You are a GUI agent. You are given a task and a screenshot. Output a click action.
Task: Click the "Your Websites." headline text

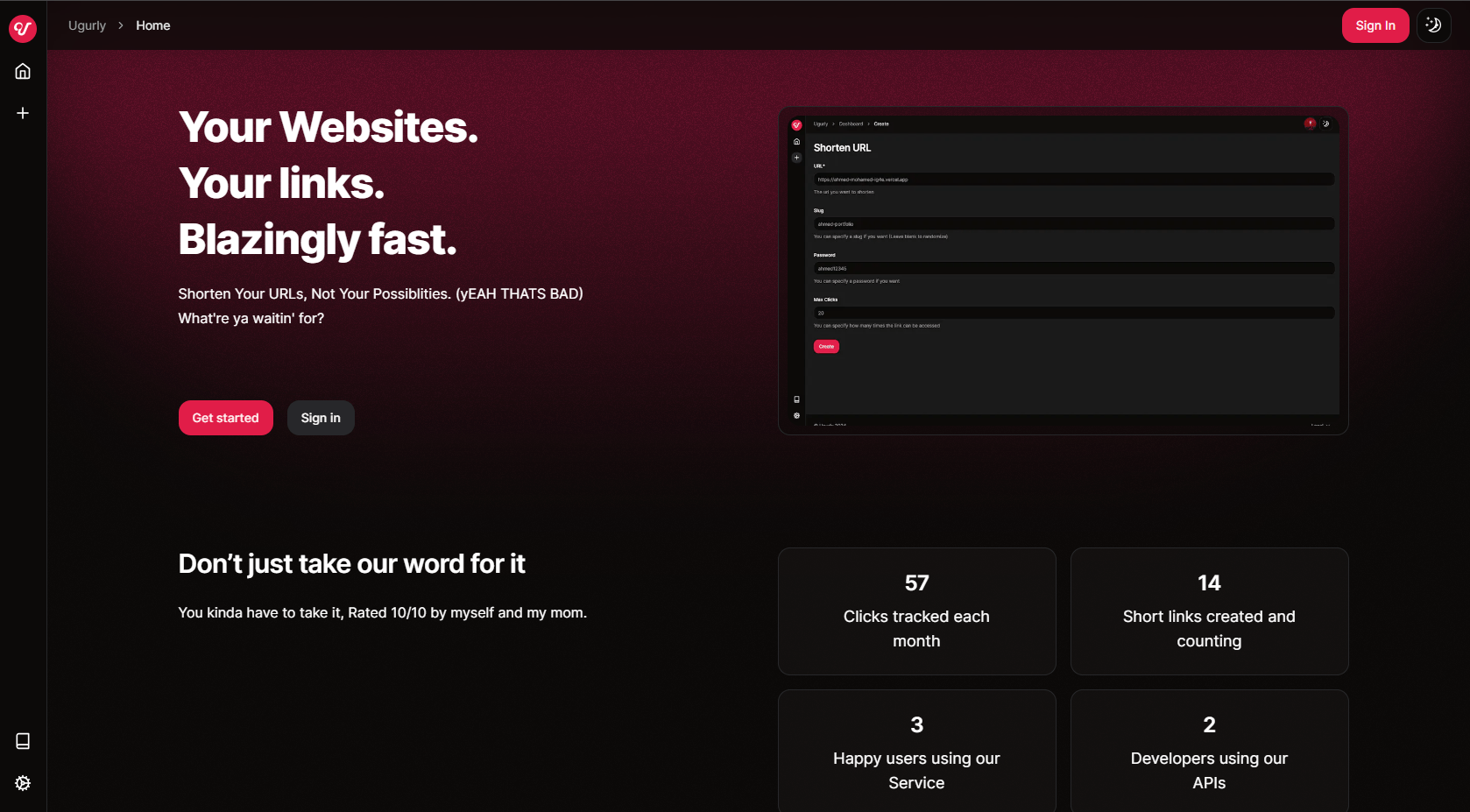(329, 127)
